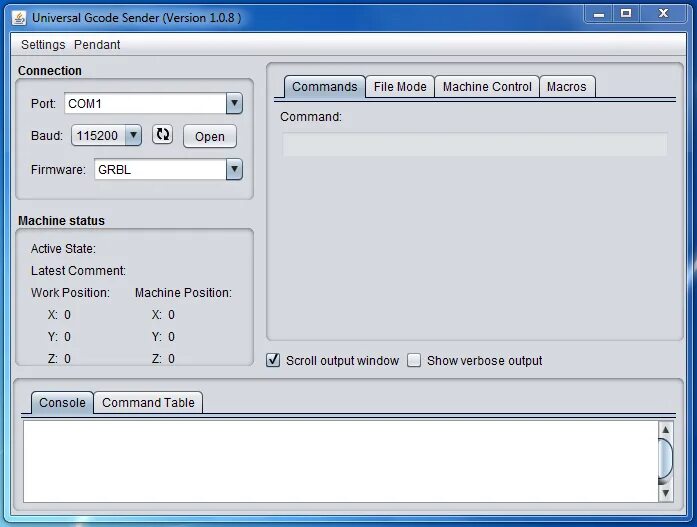Screen dimensions: 697x527
Task: Expand the Baud rate dropdown arrow
Action: point(133,136)
